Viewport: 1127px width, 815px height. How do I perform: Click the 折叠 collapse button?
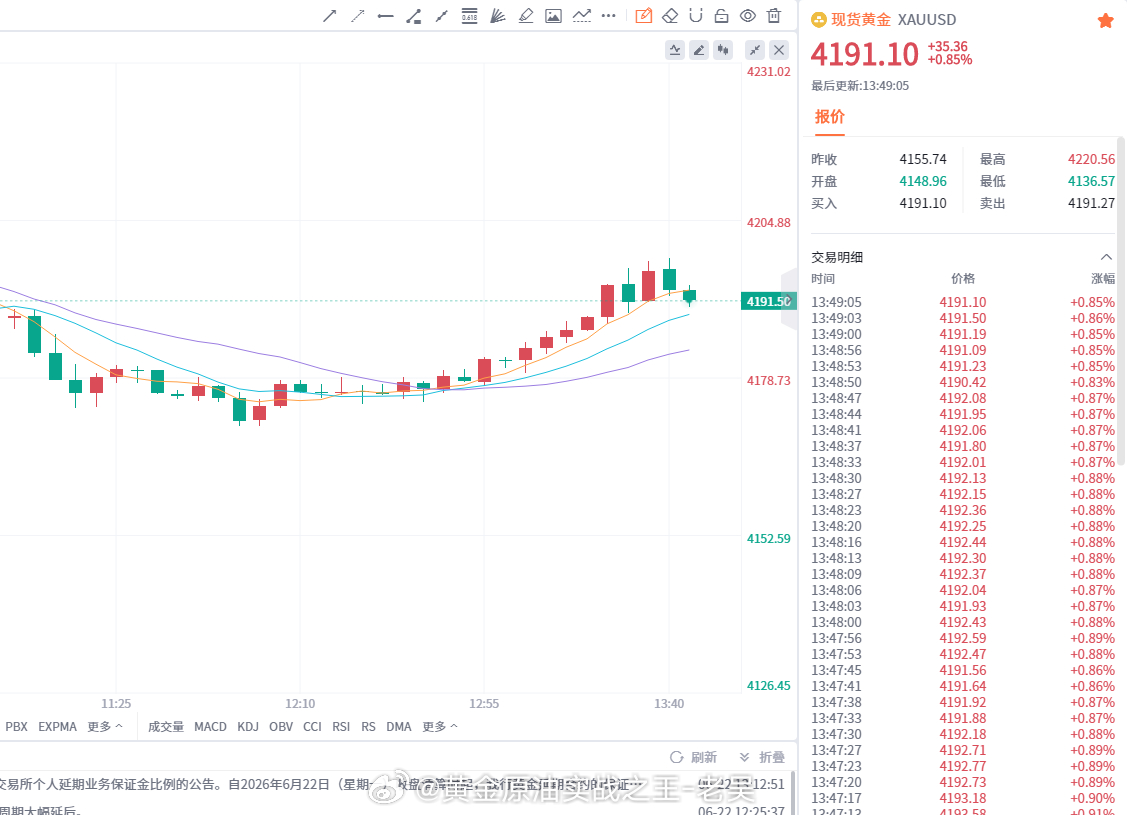762,757
